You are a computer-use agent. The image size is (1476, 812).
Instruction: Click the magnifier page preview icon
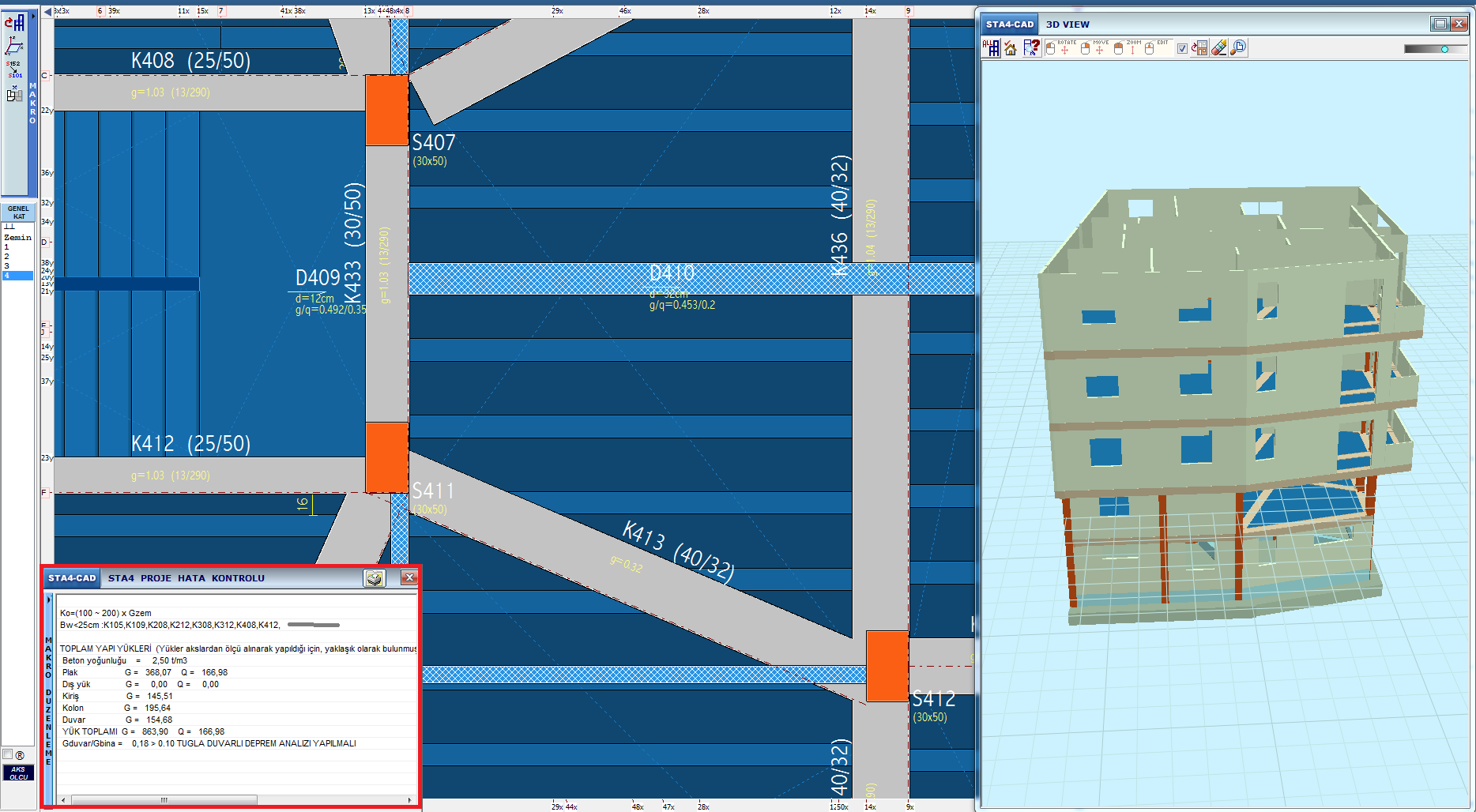pos(1238,48)
